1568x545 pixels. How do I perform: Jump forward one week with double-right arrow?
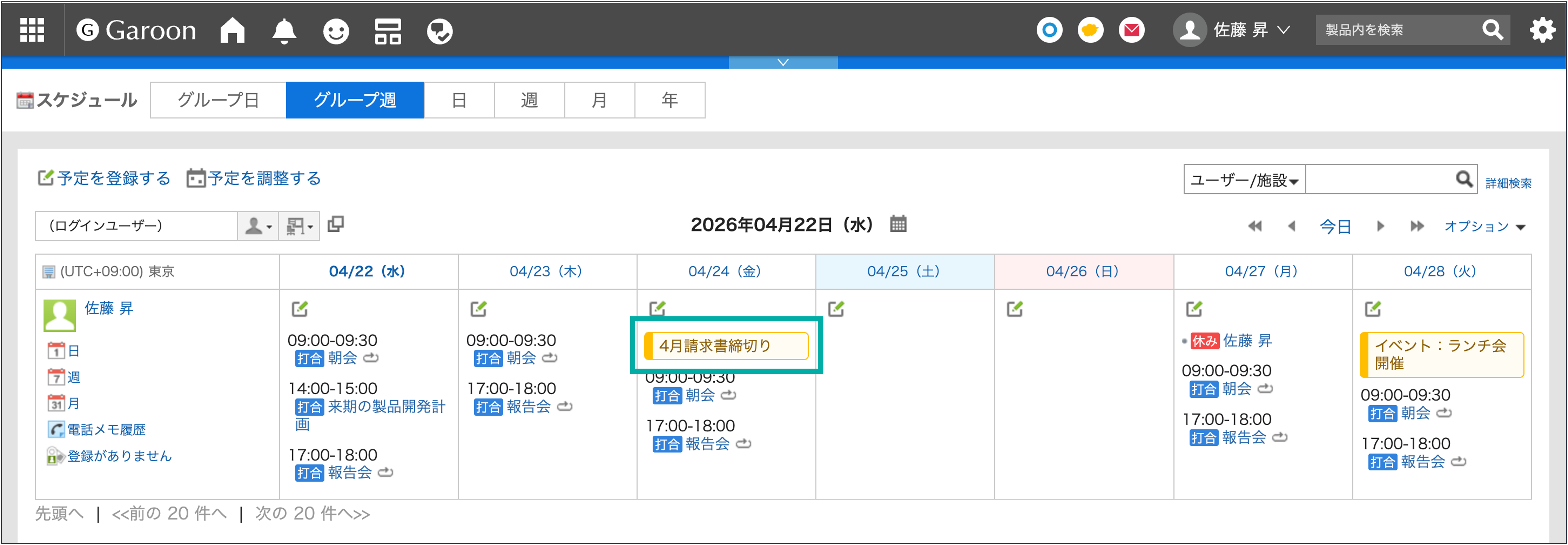click(1417, 227)
